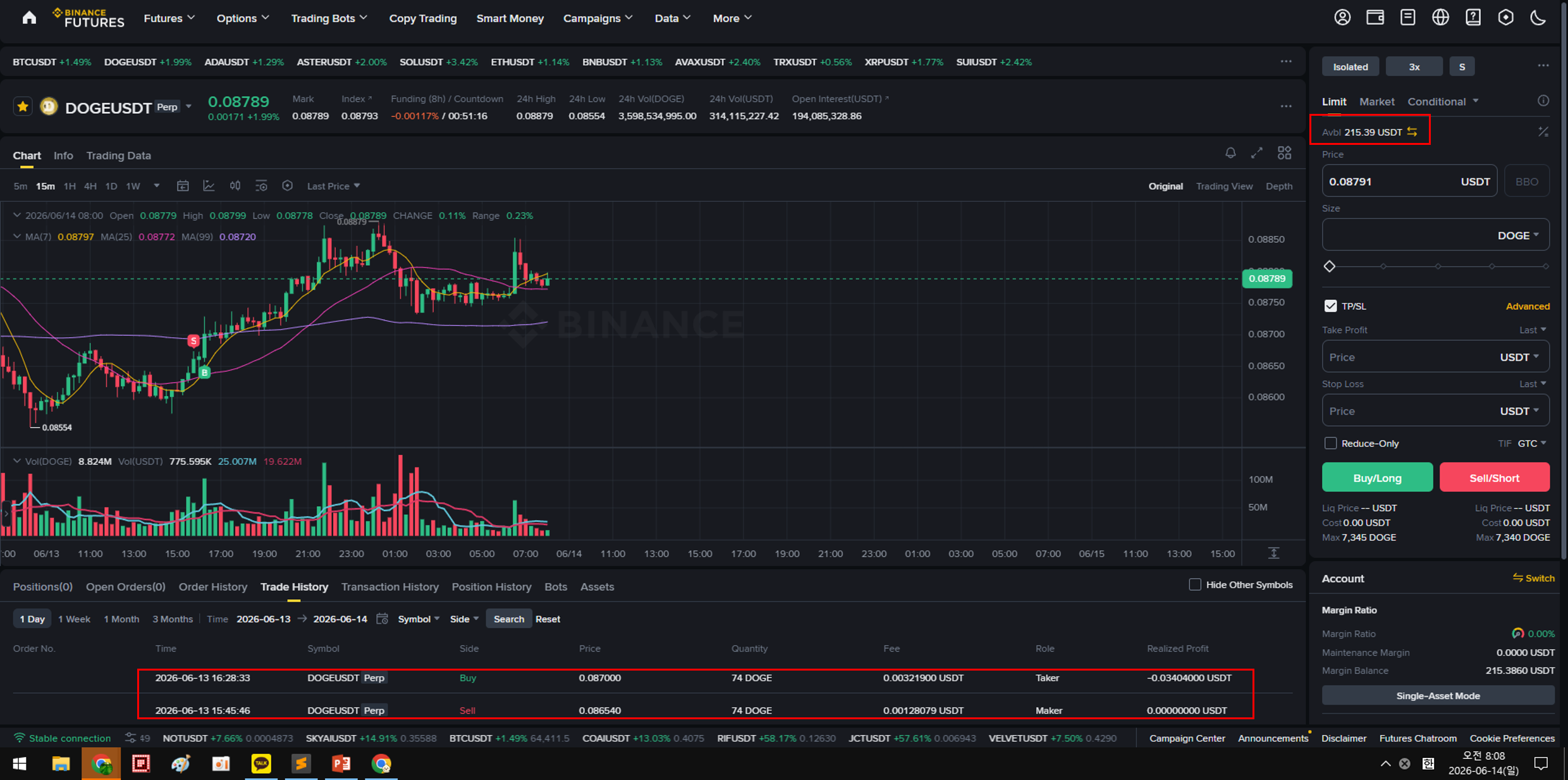
Task: Switch theme with the moon icon
Action: click(1538, 18)
